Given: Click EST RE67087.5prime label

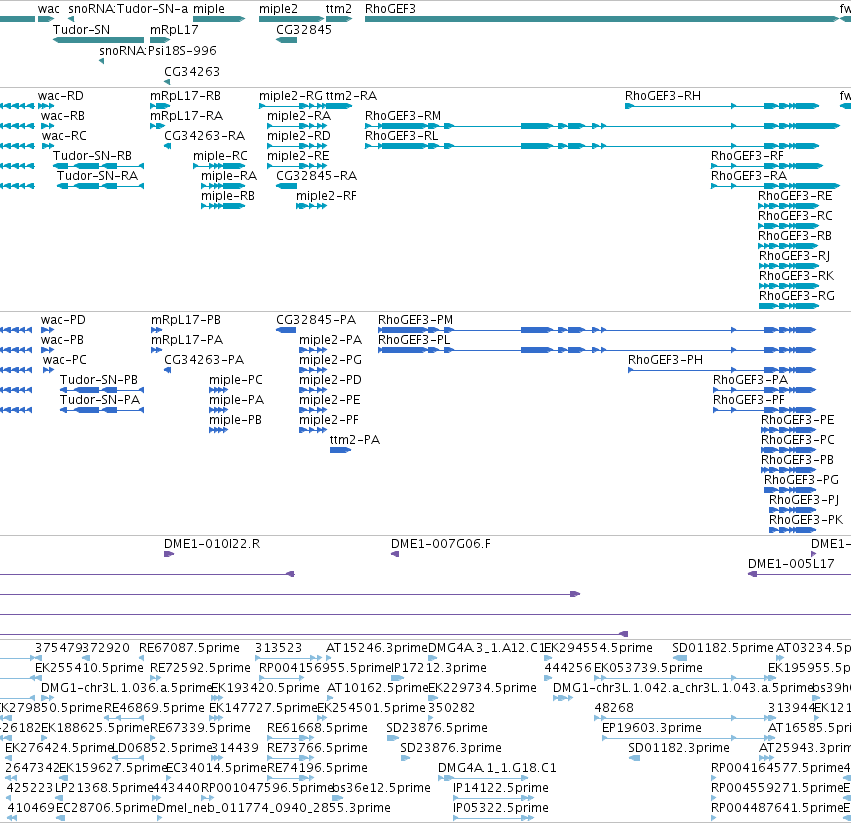Looking at the screenshot, I should tap(189, 648).
